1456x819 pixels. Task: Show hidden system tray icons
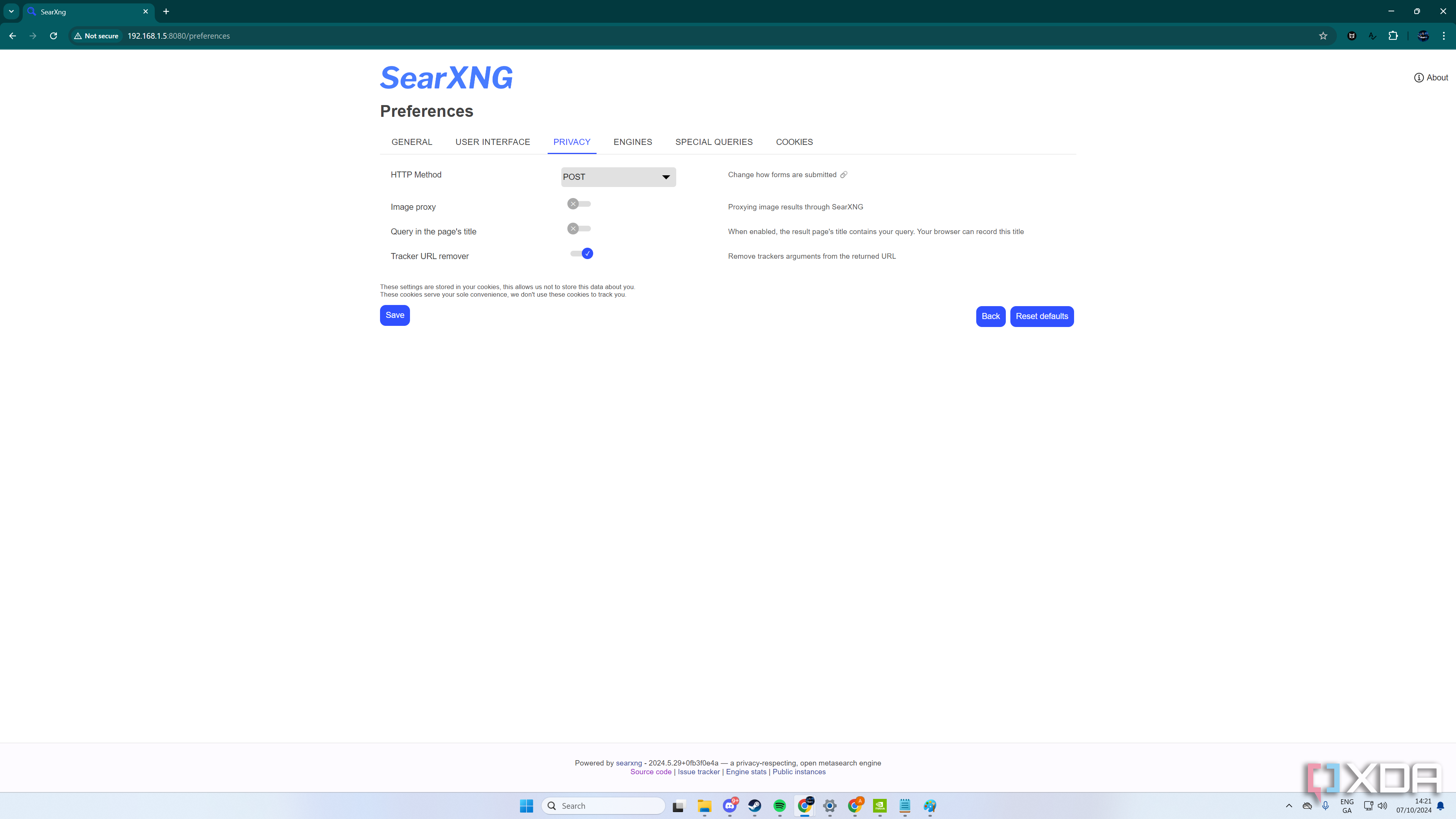tap(1289, 806)
